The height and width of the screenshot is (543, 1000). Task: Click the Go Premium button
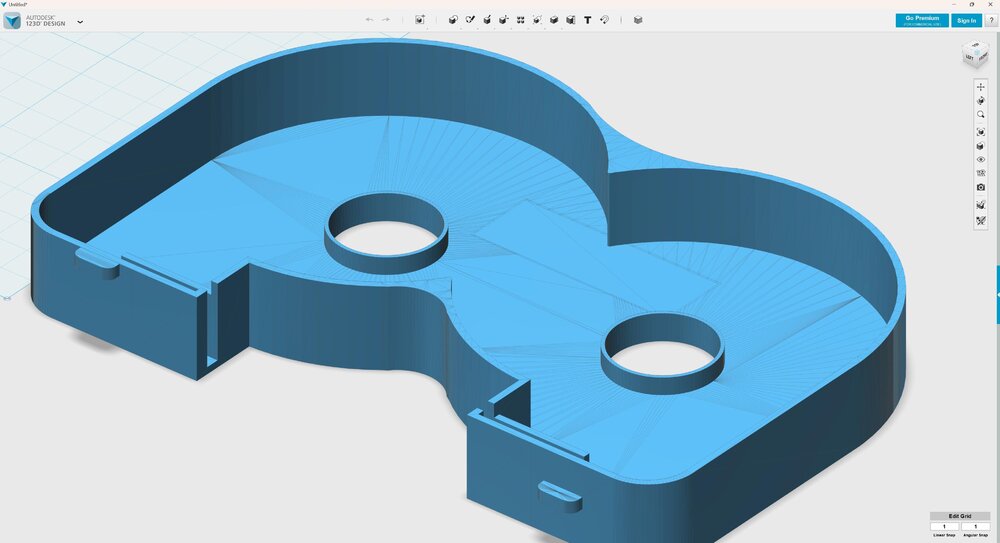click(x=922, y=20)
